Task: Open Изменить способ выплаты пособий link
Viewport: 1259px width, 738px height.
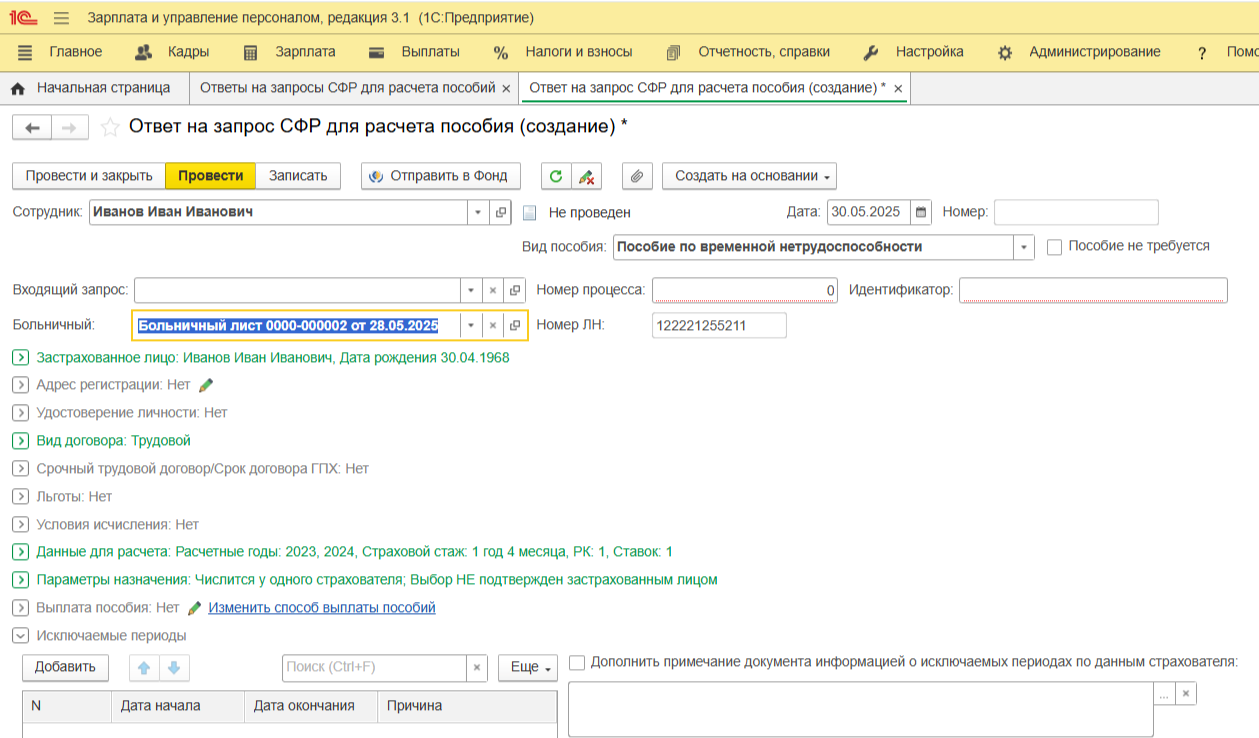Action: point(322,607)
